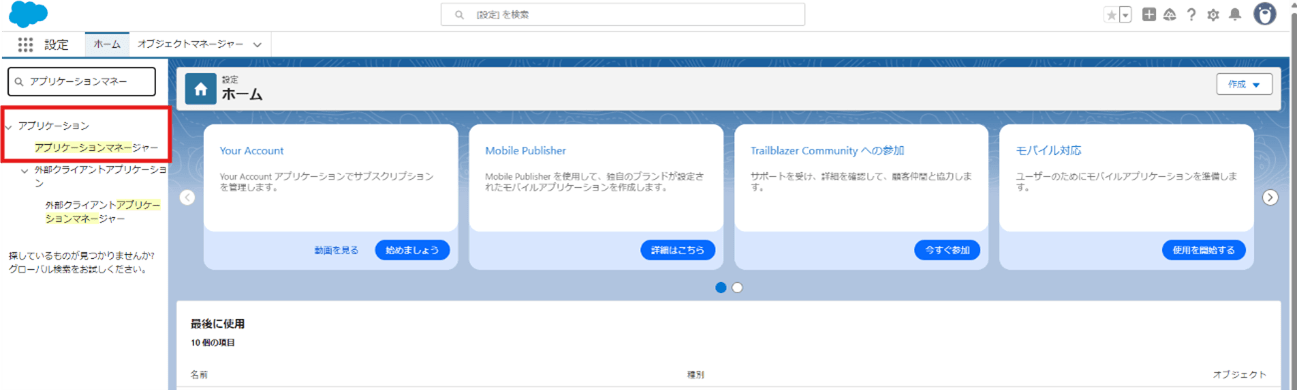
Task: Click the 詳細はこちら button
Action: [678, 250]
